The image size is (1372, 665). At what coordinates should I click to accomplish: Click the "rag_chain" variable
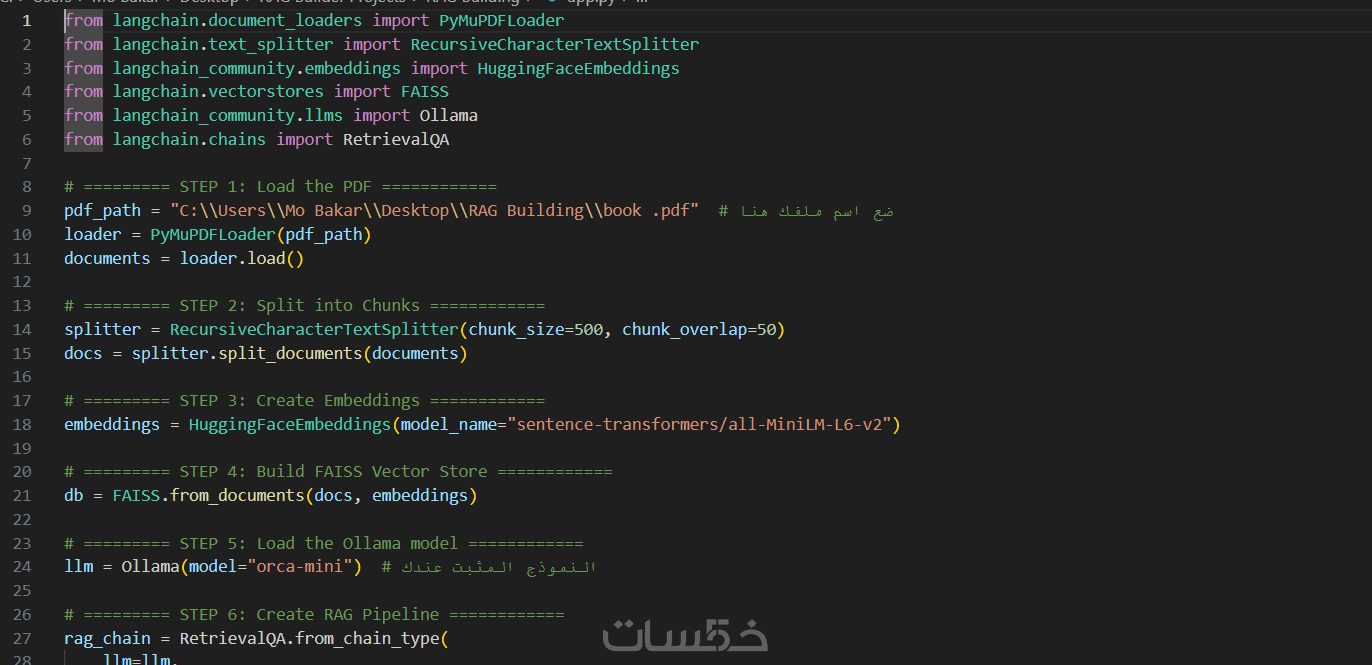[x=107, y=638]
